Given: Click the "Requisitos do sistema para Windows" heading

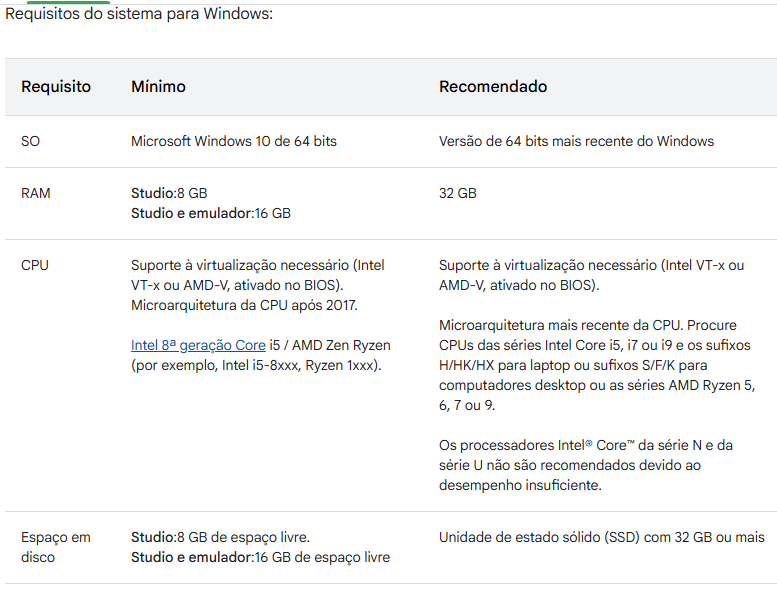Looking at the screenshot, I should (139, 15).
